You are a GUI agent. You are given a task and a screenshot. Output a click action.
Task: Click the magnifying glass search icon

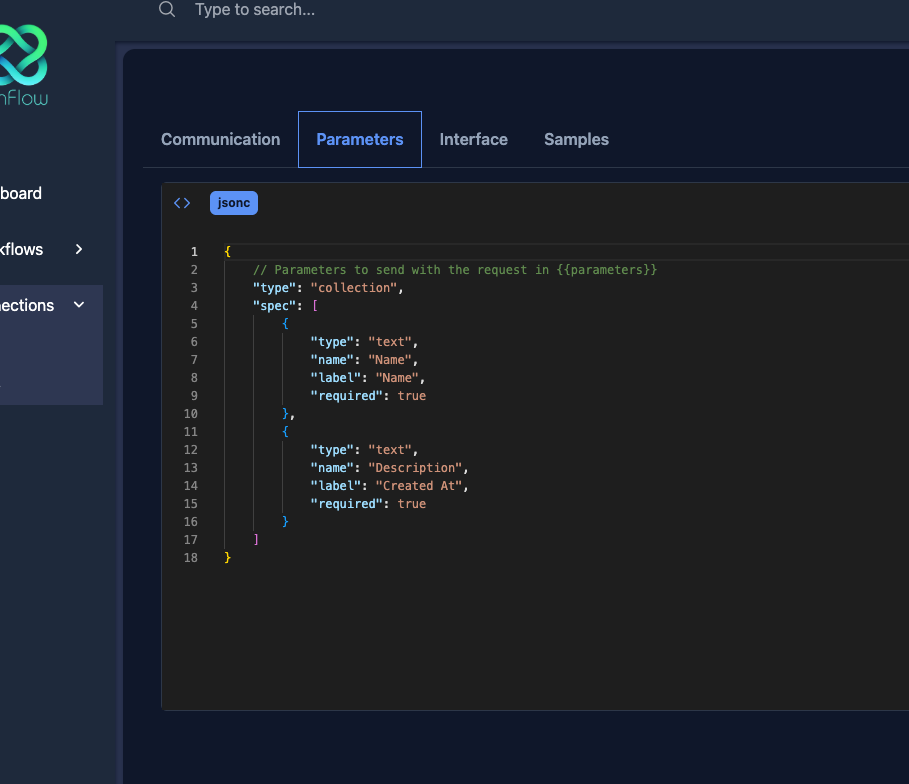point(167,10)
